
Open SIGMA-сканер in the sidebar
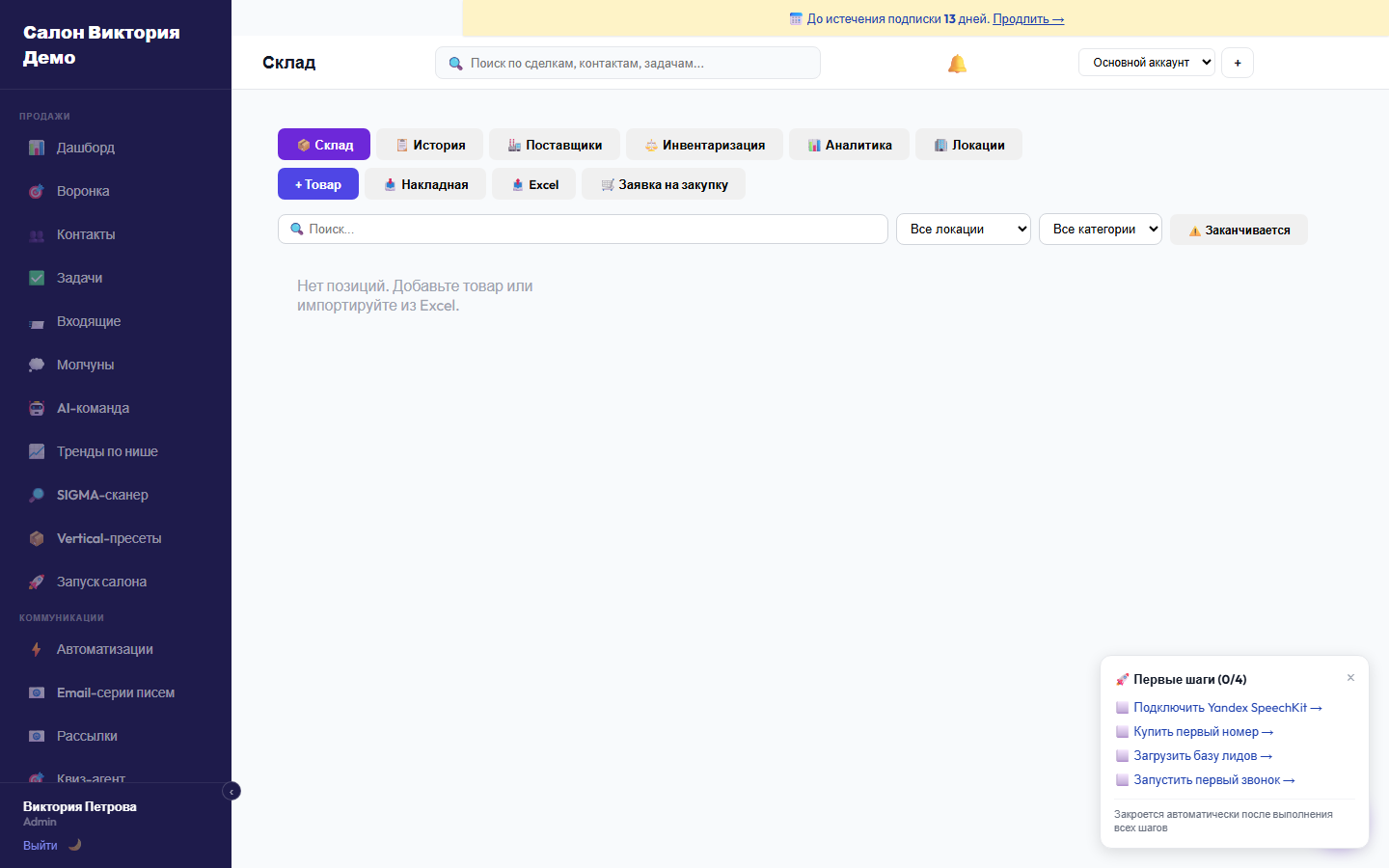pyautogui.click(x=116, y=495)
